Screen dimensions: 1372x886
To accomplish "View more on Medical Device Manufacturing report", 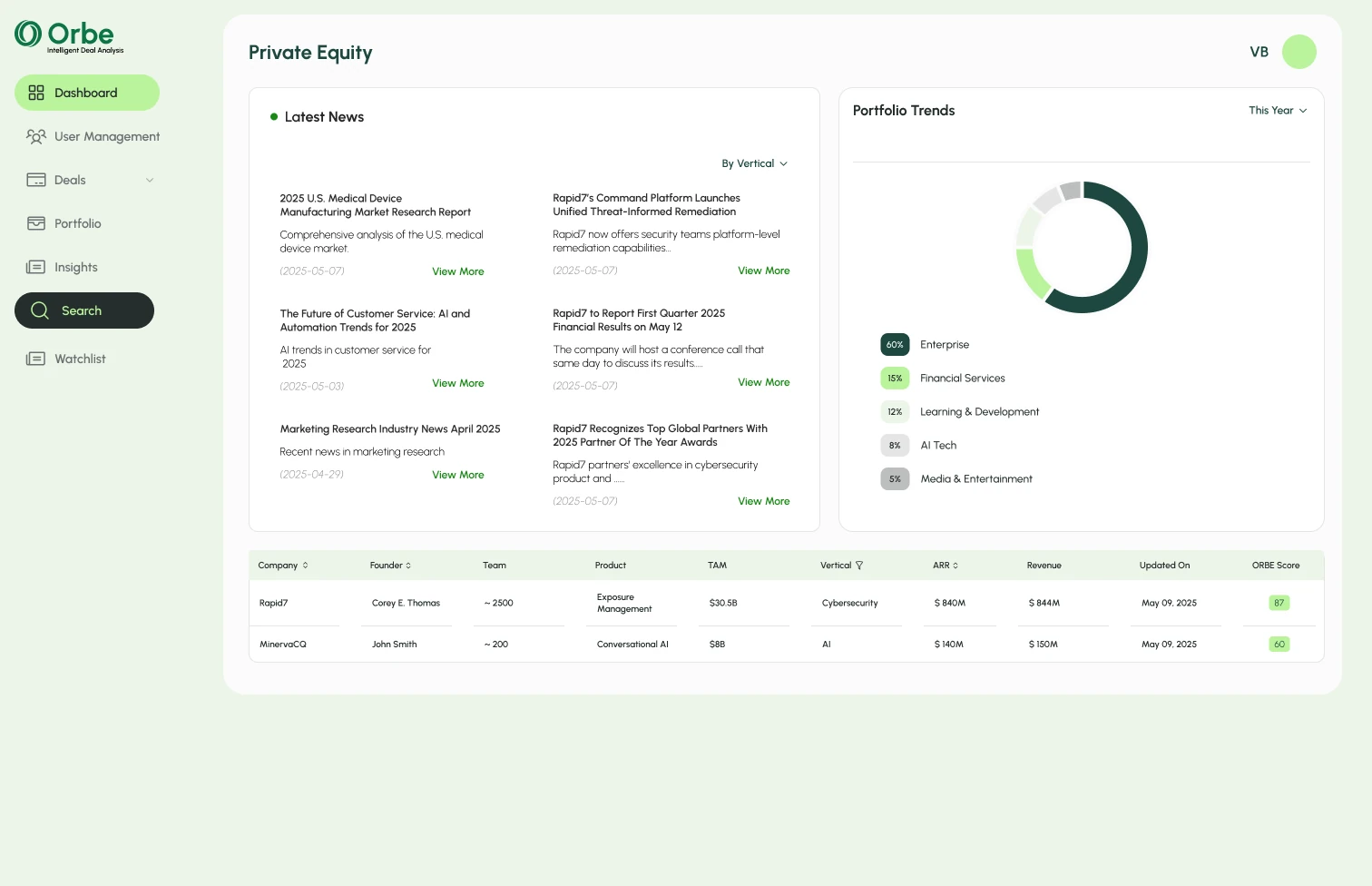I will [458, 271].
